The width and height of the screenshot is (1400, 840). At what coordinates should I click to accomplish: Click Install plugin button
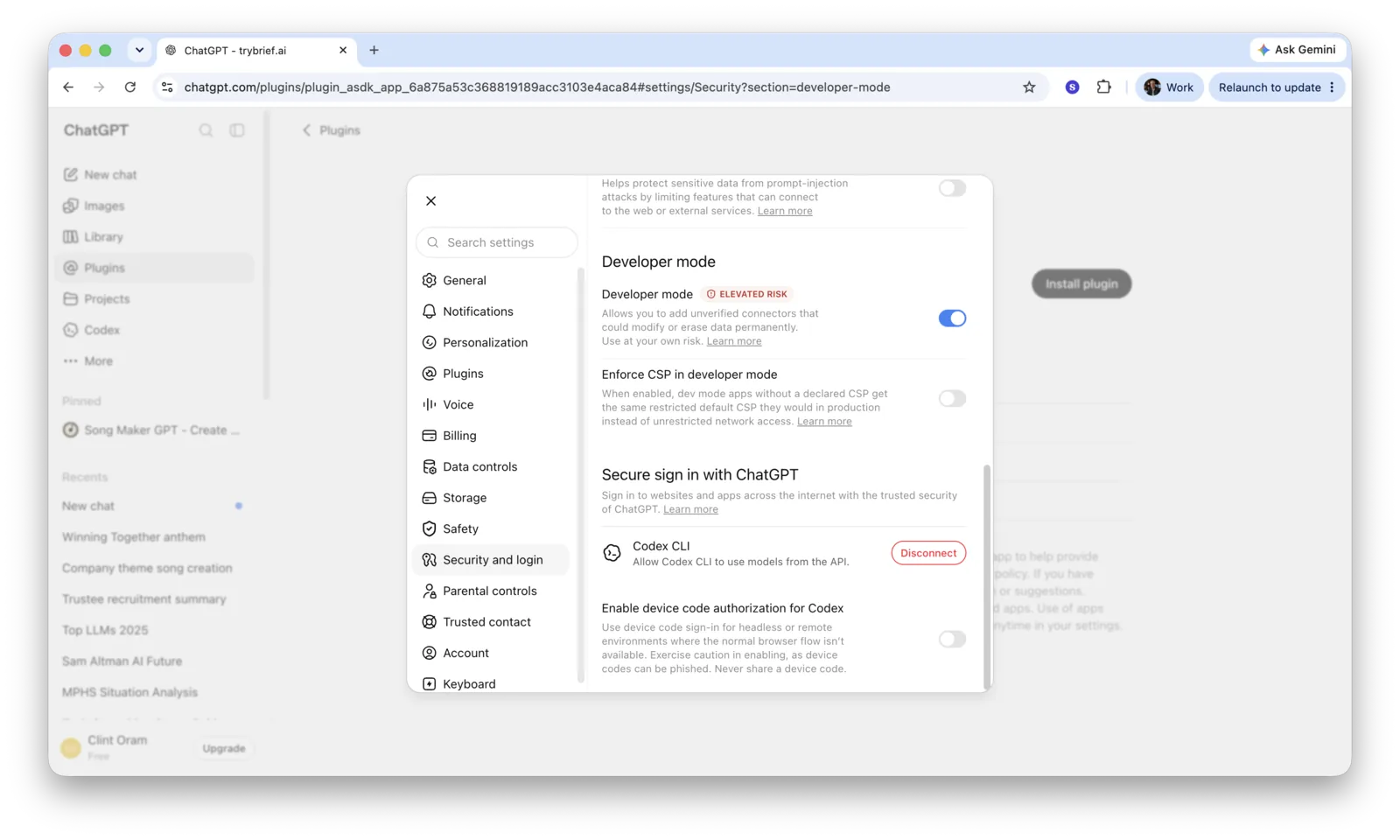pos(1081,283)
